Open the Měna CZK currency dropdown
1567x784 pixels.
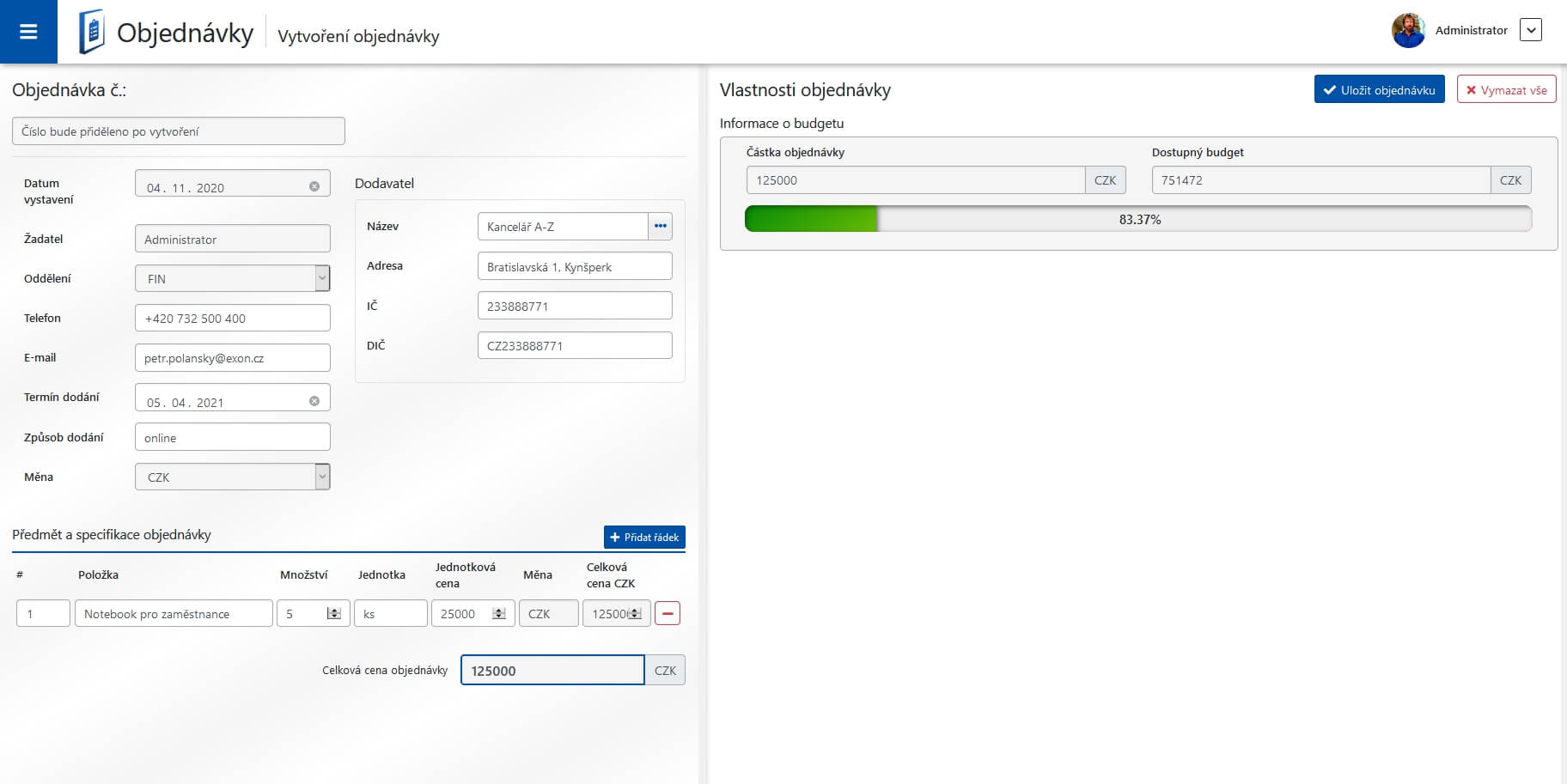(x=322, y=477)
